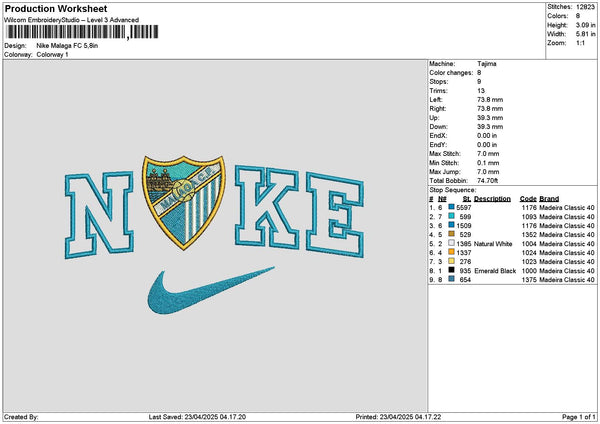
Task: Click the Trims value '13'
Action: 481,91
